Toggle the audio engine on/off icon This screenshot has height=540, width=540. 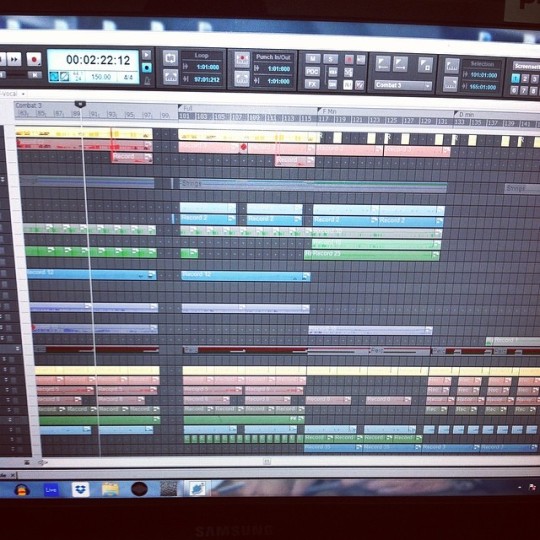(54, 76)
